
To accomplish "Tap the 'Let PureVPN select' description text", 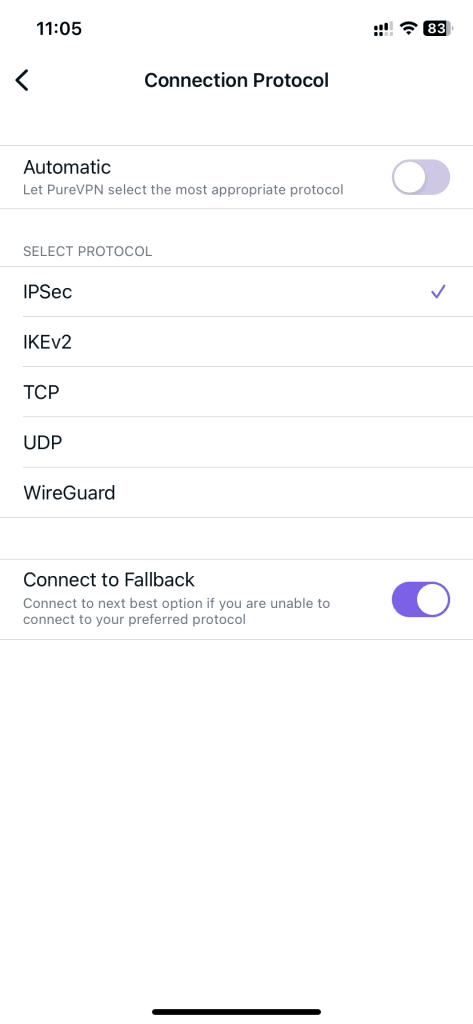I will pyautogui.click(x=184, y=191).
